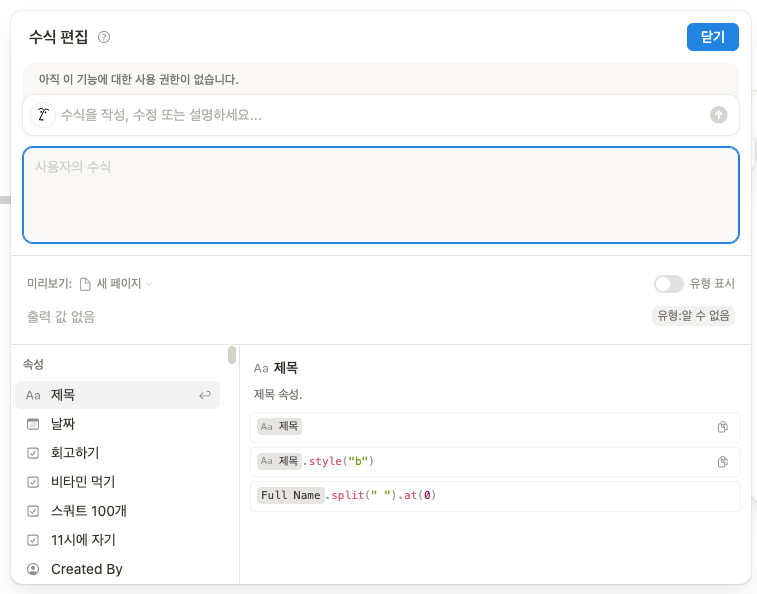Click the Full Name.split example row
The width and height of the screenshot is (757, 594).
tap(495, 496)
